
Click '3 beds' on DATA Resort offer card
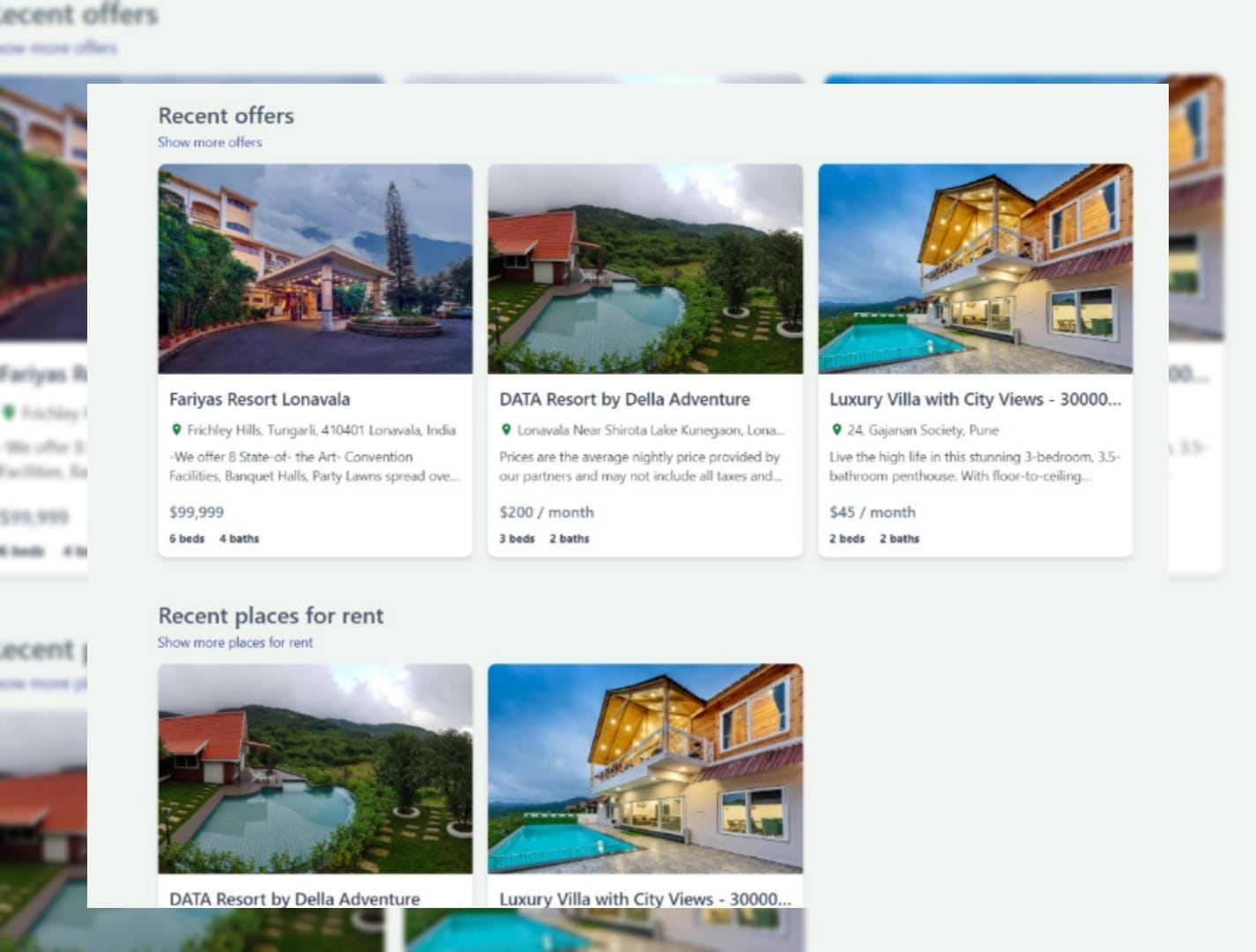click(x=517, y=539)
